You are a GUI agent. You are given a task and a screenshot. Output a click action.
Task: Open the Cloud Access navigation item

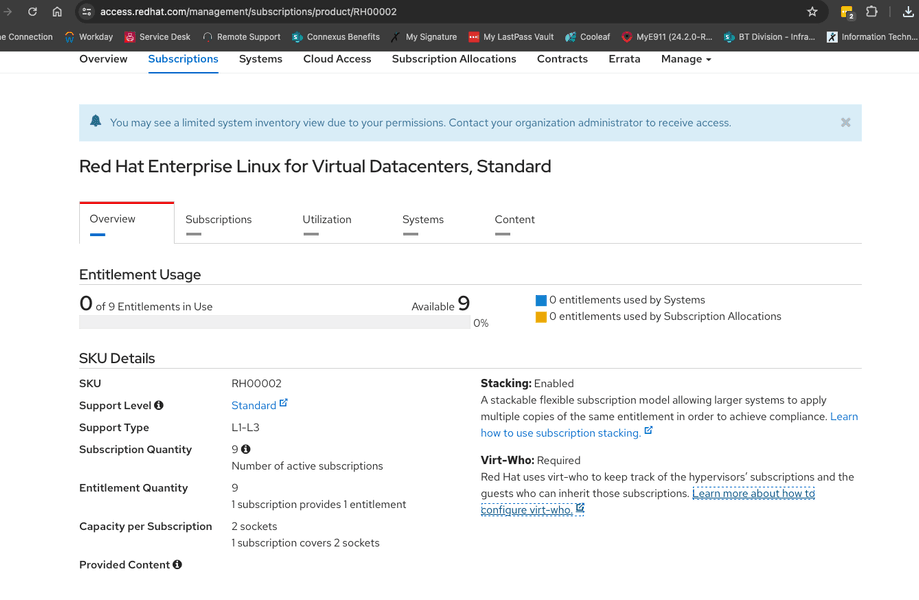337,59
